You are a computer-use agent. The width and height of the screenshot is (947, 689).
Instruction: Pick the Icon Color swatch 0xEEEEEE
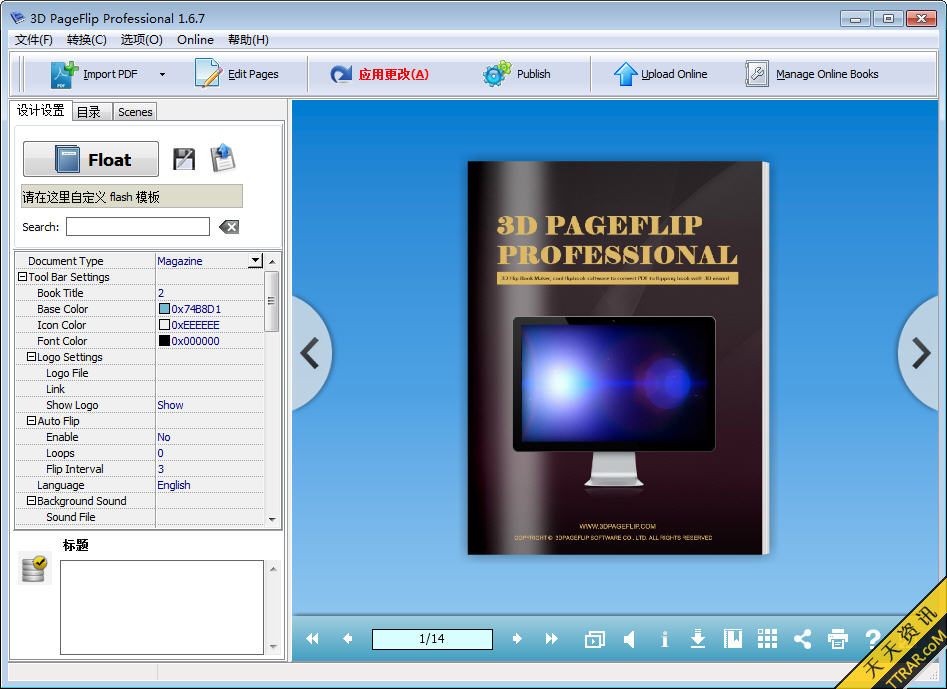click(164, 325)
